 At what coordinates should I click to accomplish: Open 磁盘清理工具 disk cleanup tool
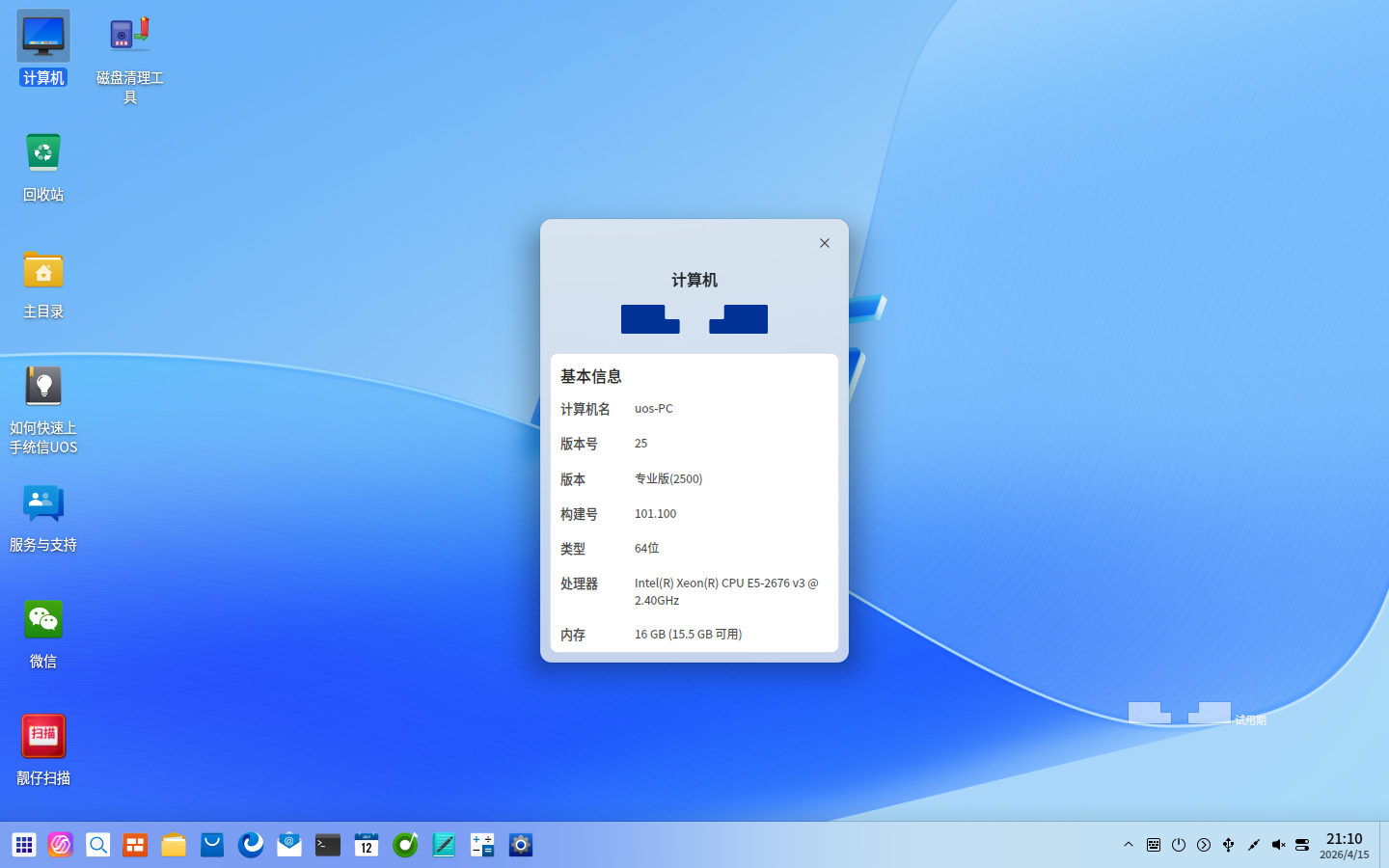click(128, 34)
